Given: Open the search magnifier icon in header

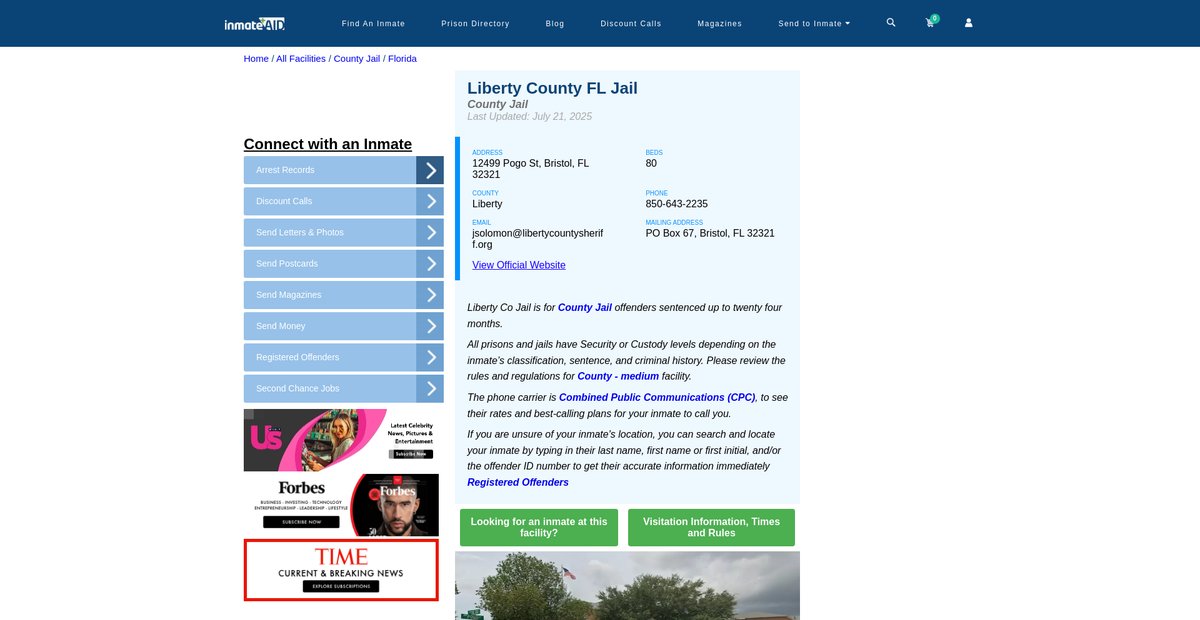Looking at the screenshot, I should point(891,22).
